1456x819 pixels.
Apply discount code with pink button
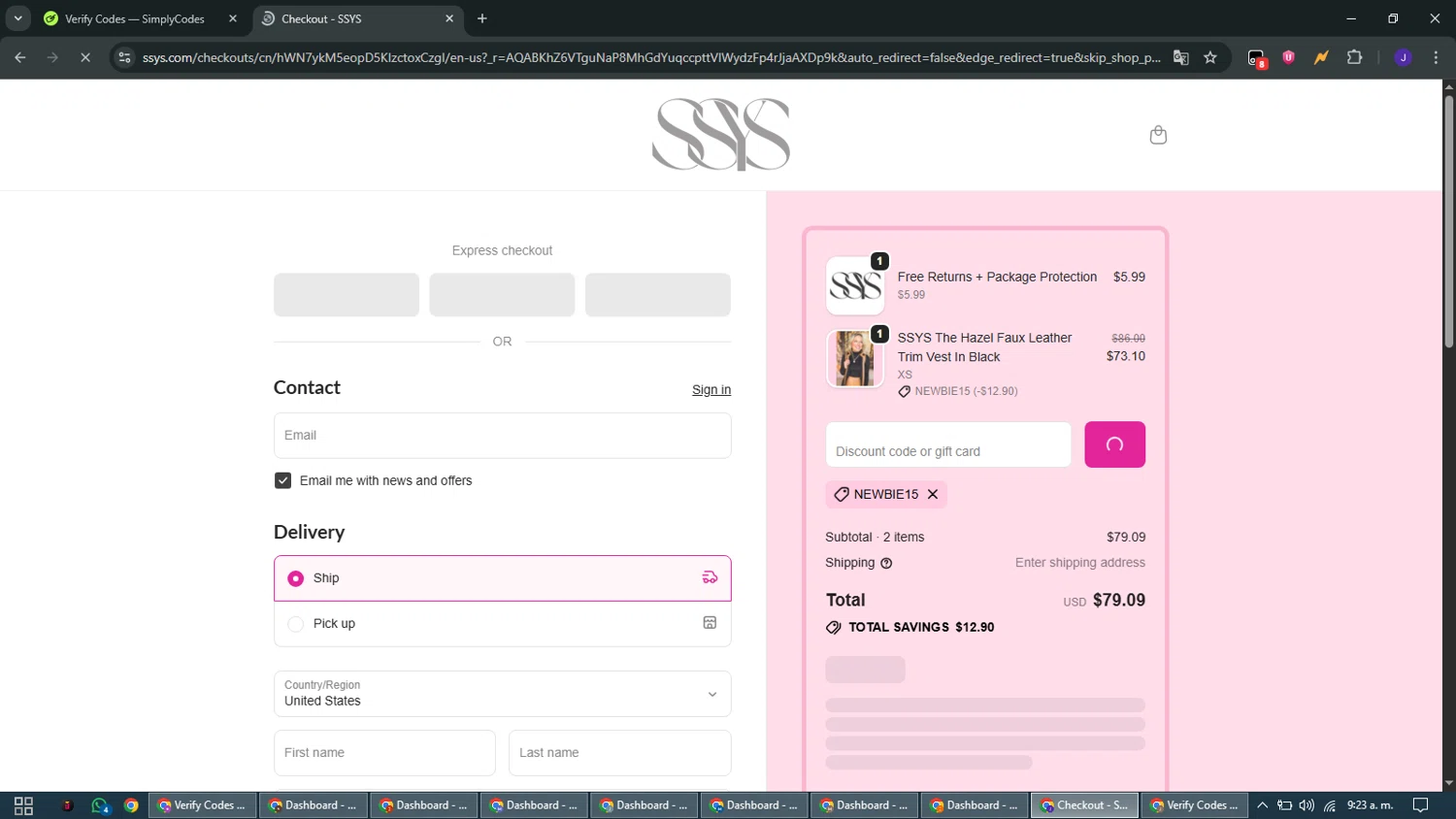(1114, 444)
